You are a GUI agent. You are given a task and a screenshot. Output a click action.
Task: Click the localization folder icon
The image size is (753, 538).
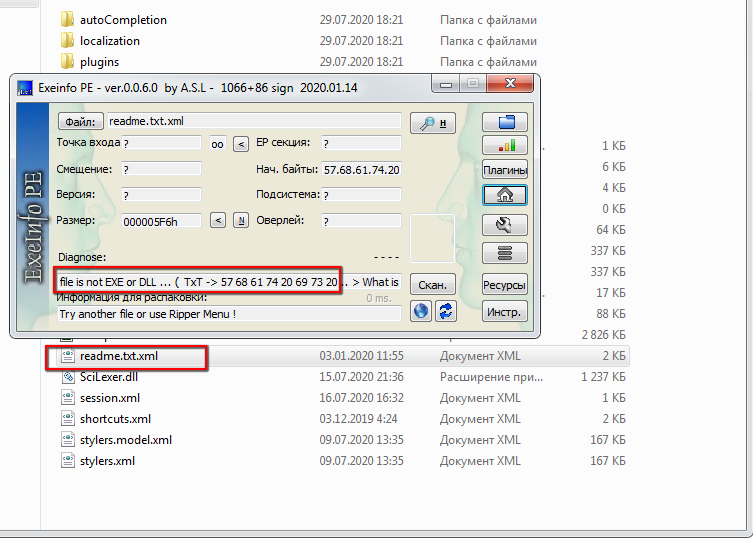coord(67,40)
